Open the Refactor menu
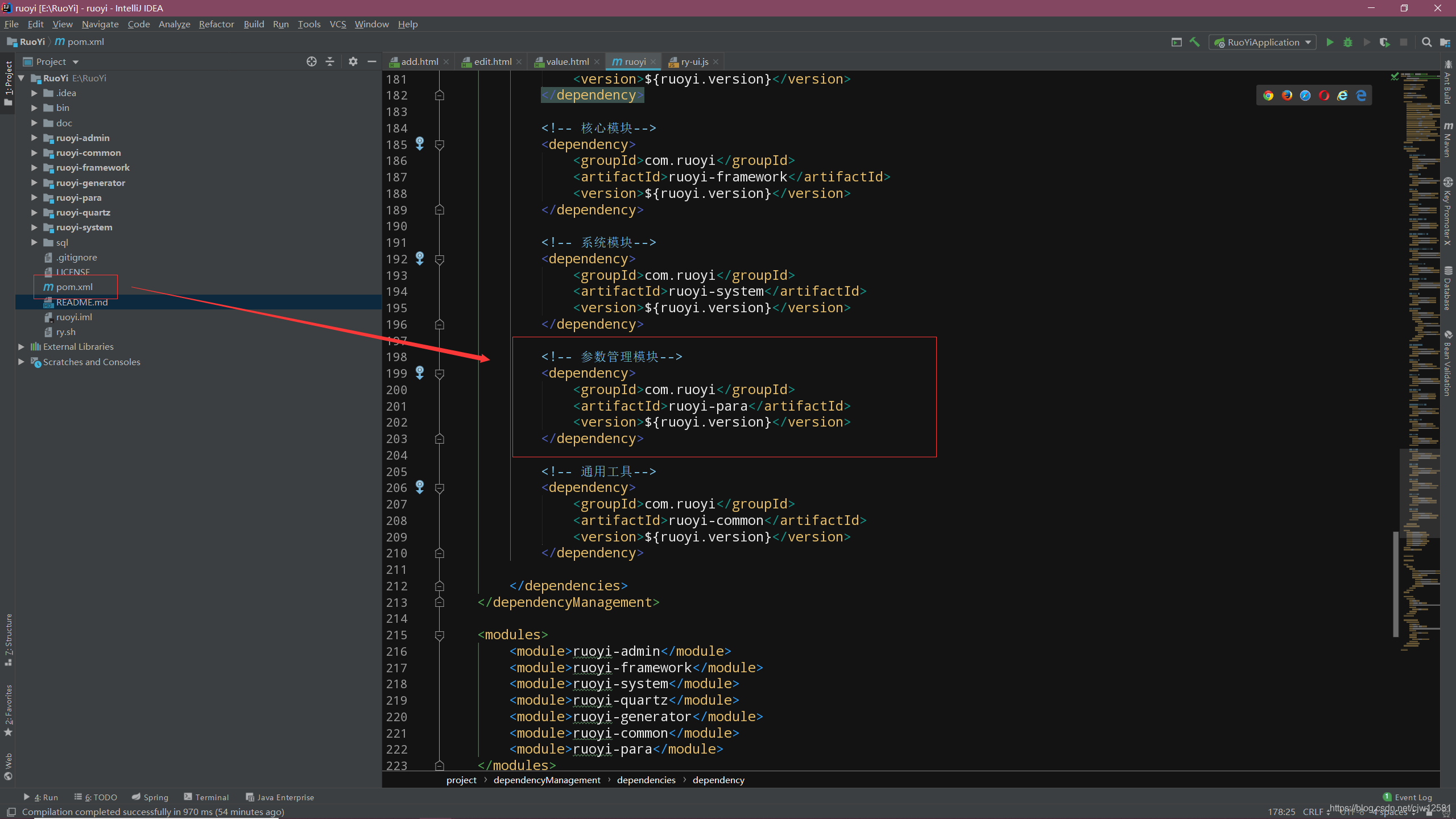This screenshot has height=819, width=1456. [x=216, y=24]
